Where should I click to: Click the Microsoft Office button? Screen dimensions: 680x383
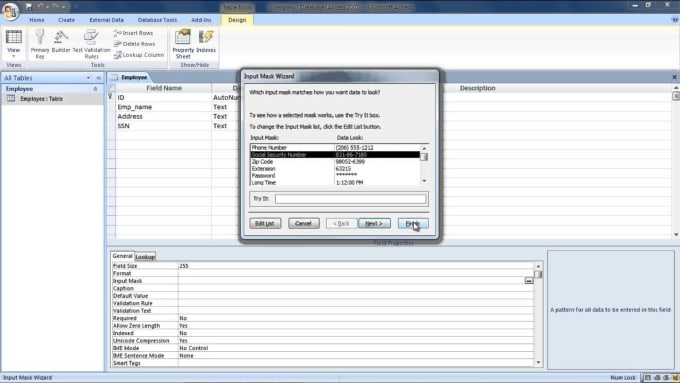click(x=10, y=11)
